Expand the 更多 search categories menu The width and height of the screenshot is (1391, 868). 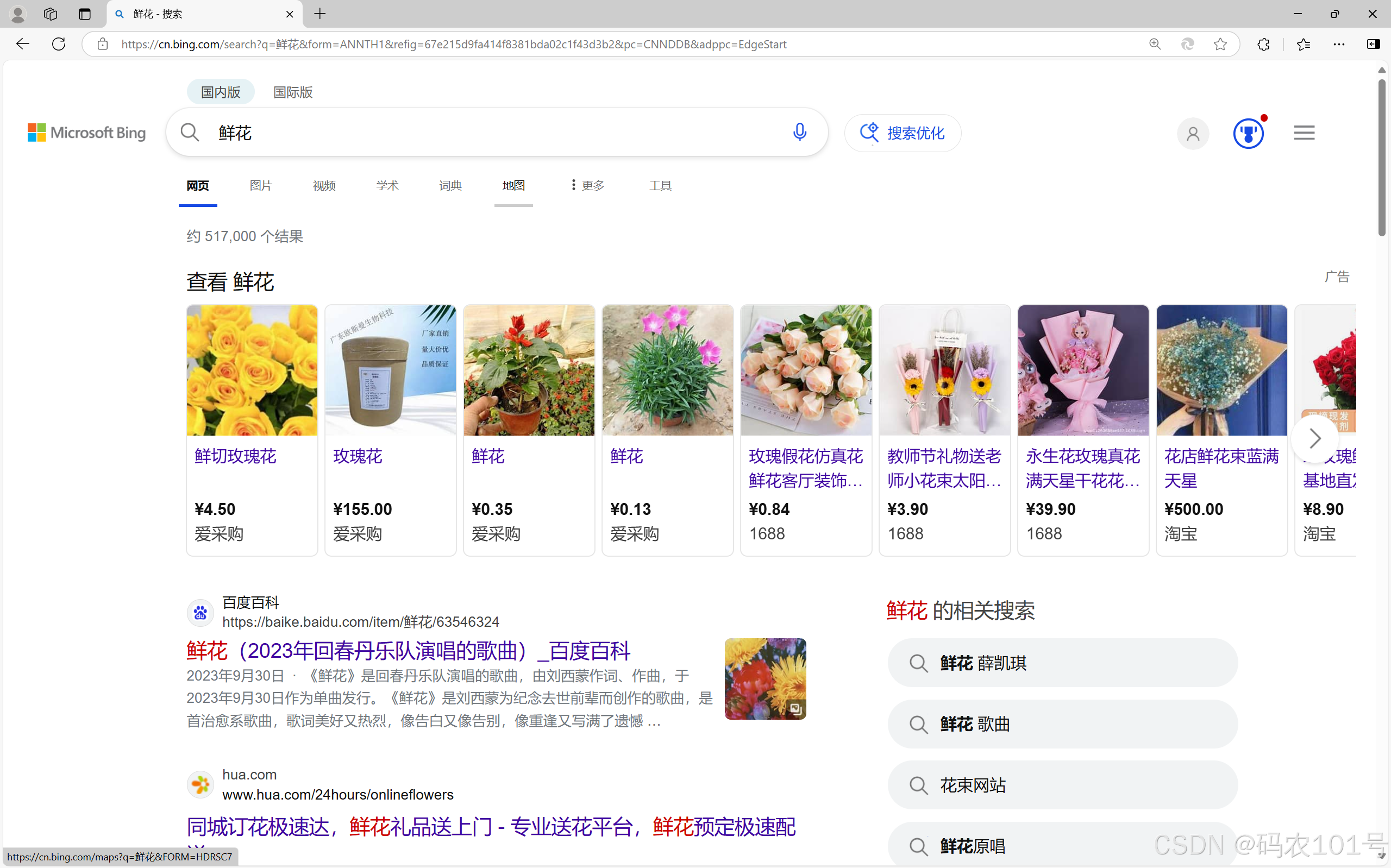point(587,185)
